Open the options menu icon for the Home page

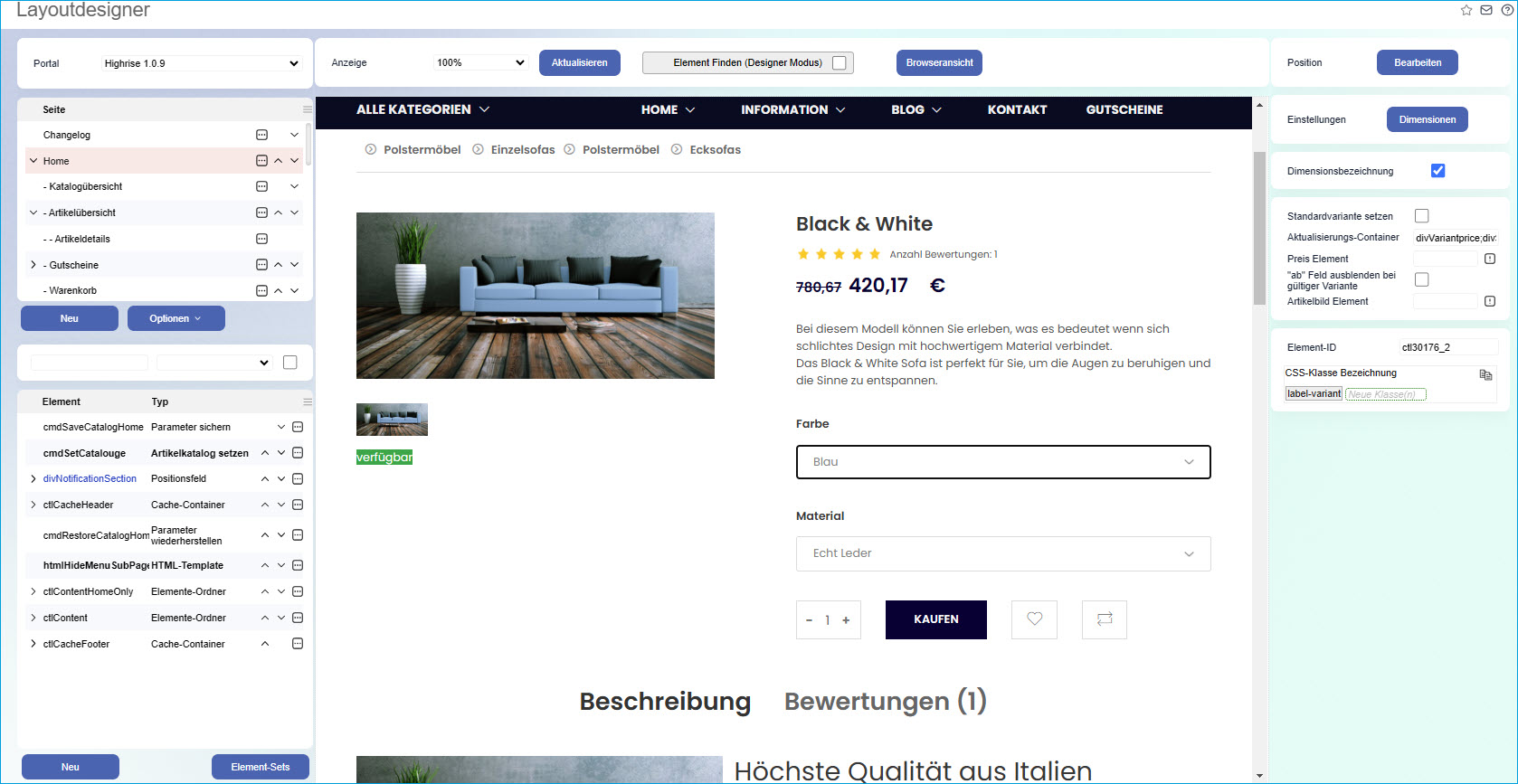[262, 161]
